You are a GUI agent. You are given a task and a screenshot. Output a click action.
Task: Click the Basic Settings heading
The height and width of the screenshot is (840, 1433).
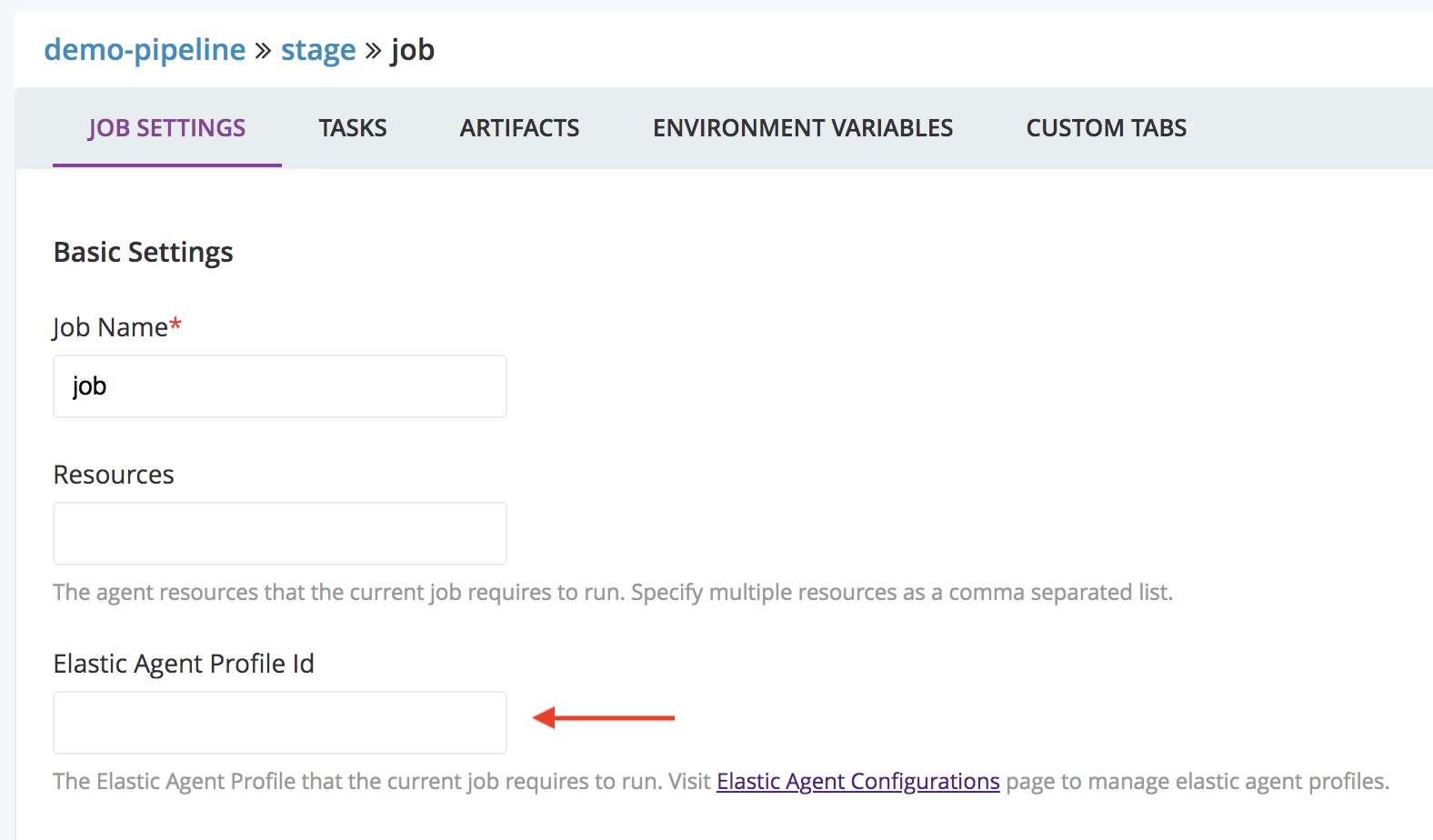pos(144,252)
